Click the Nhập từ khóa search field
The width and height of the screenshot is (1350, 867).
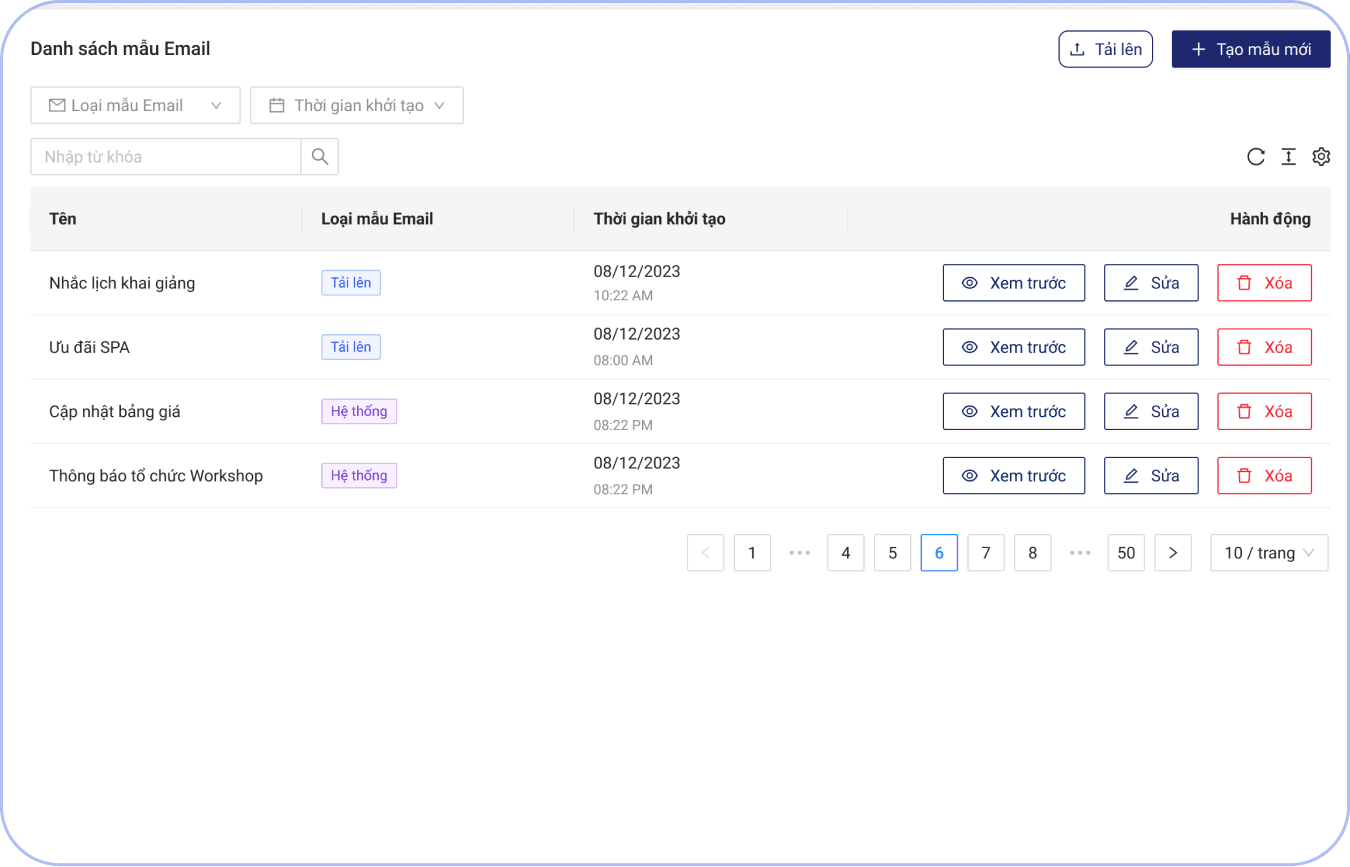coord(166,157)
